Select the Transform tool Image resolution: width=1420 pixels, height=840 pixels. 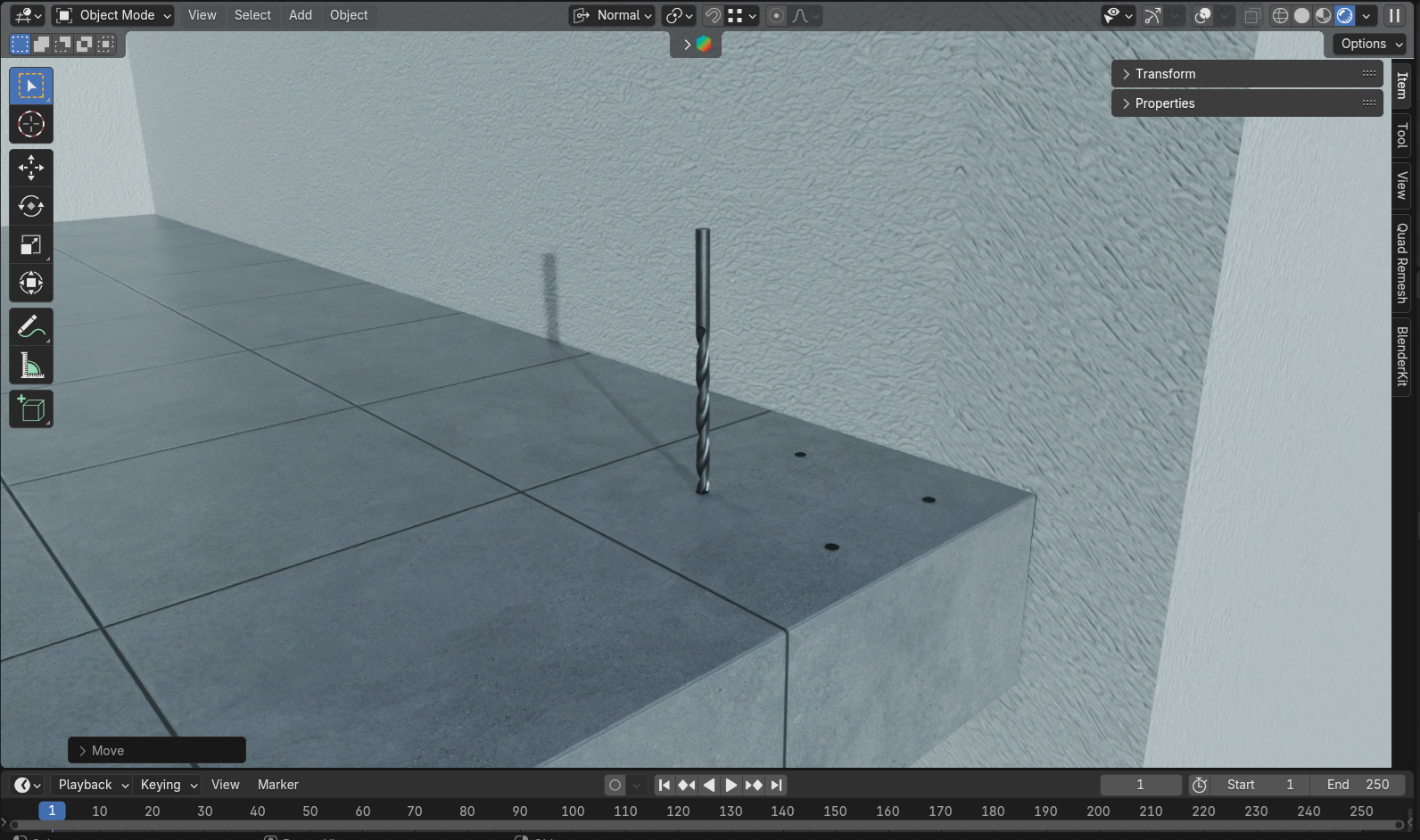click(x=31, y=284)
